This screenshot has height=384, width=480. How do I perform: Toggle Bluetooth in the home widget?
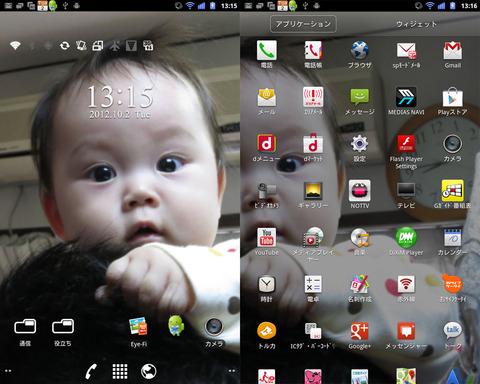pos(32,46)
